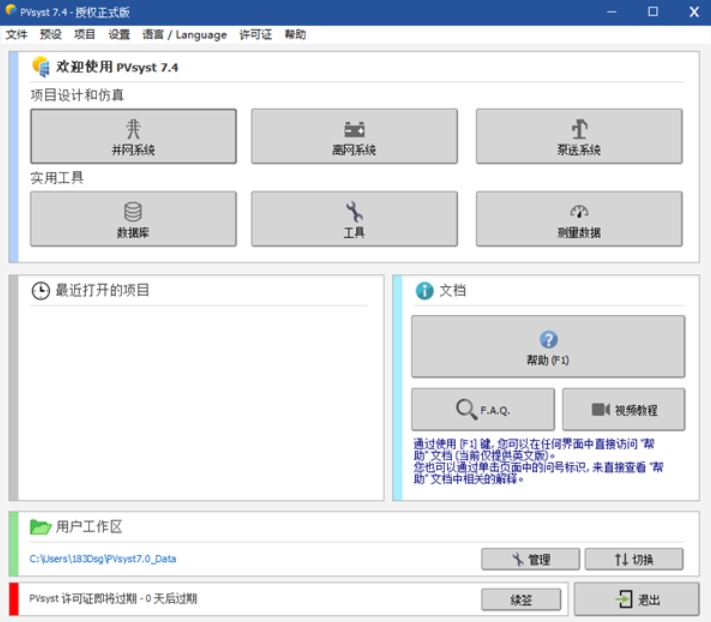Click the green folder icon beside 用户工作区
The width and height of the screenshot is (711, 622).
tap(40, 527)
